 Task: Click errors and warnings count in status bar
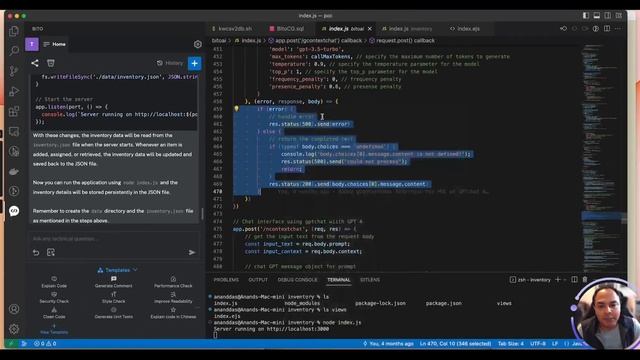[x=45, y=344]
